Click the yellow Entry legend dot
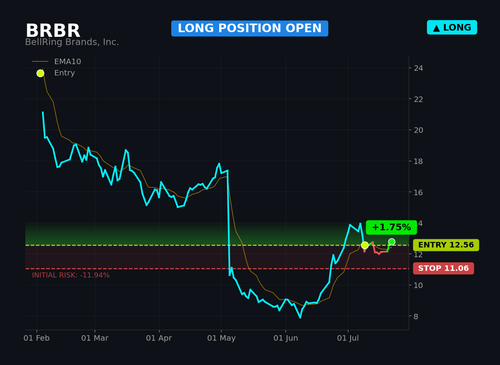Screen dimensions: 500x365 pos(40,73)
